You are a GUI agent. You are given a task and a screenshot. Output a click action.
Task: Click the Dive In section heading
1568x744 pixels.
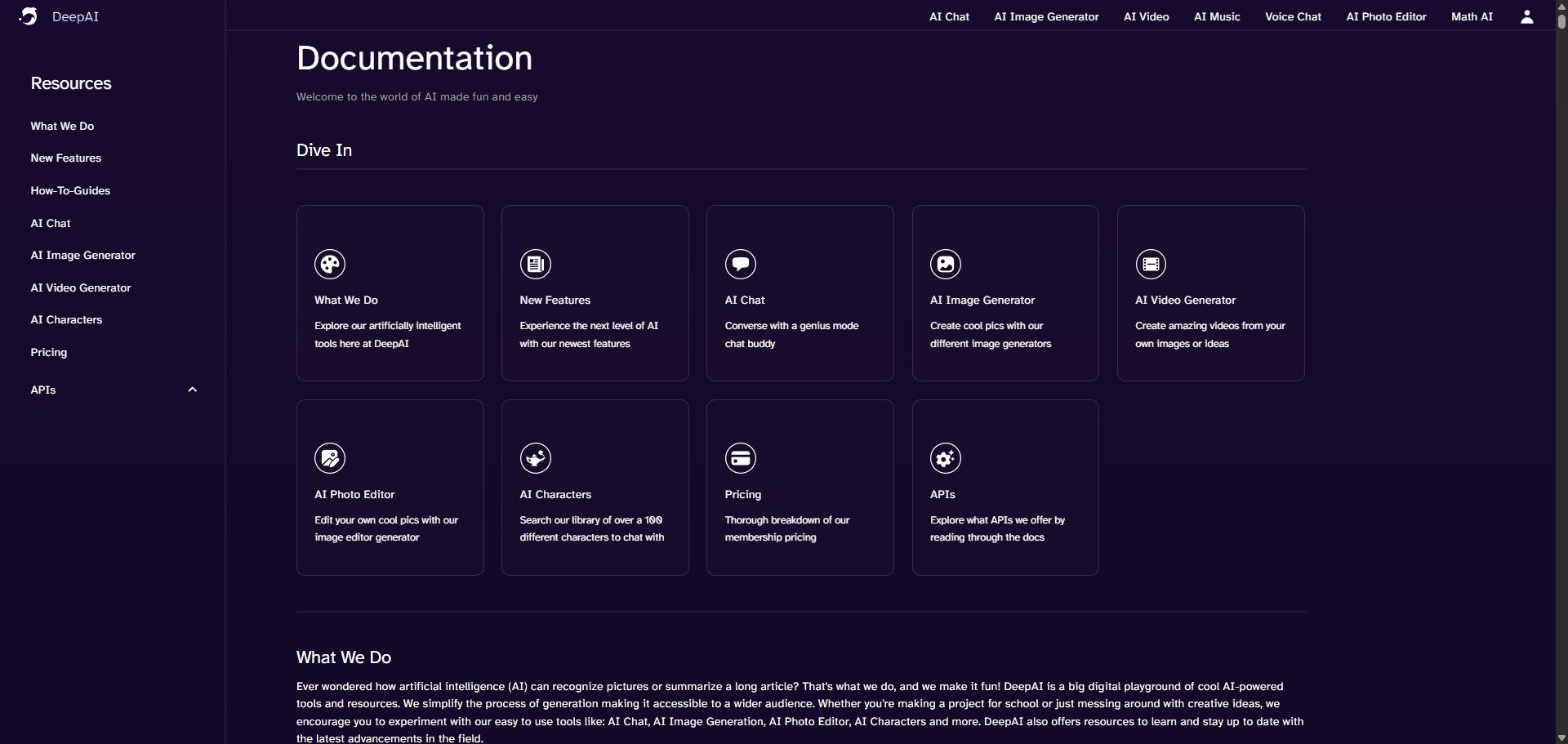click(x=324, y=150)
